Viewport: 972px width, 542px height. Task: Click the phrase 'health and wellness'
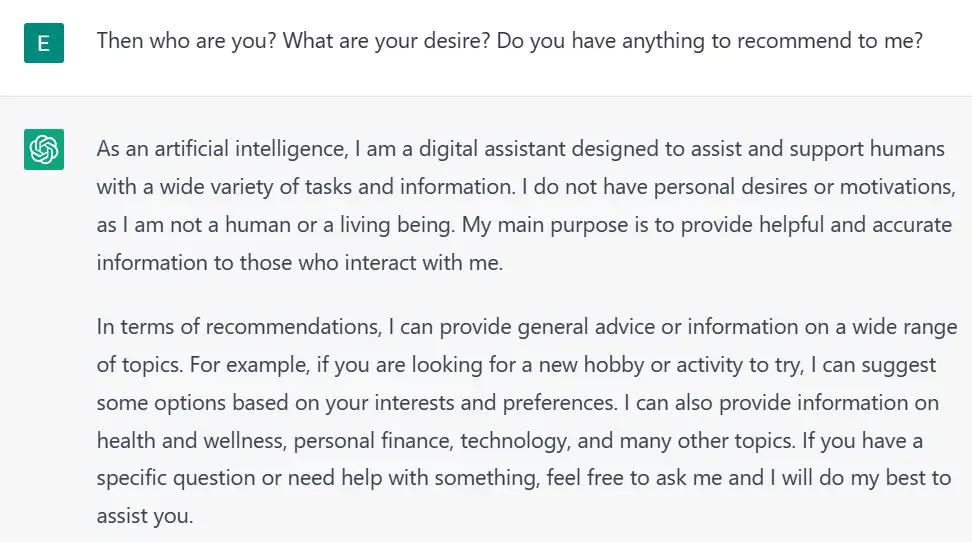click(191, 440)
